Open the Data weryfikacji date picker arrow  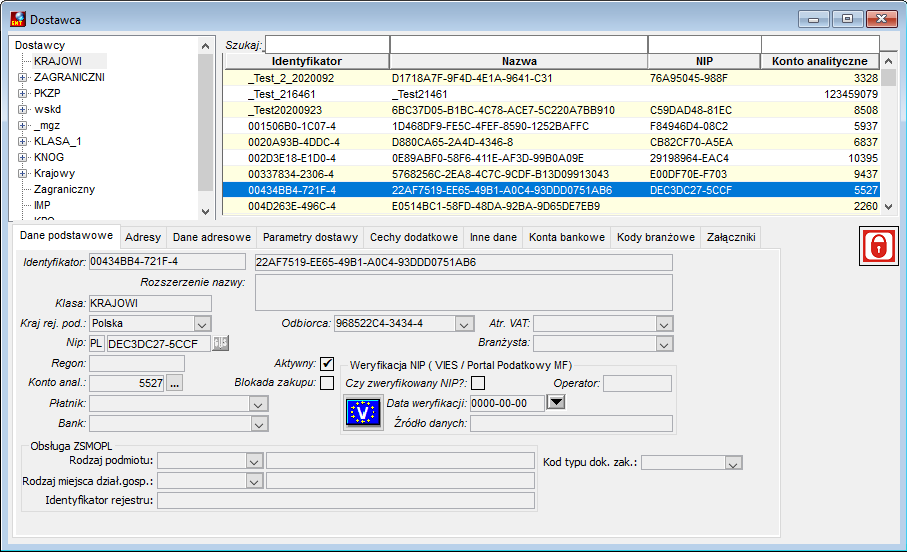[555, 402]
